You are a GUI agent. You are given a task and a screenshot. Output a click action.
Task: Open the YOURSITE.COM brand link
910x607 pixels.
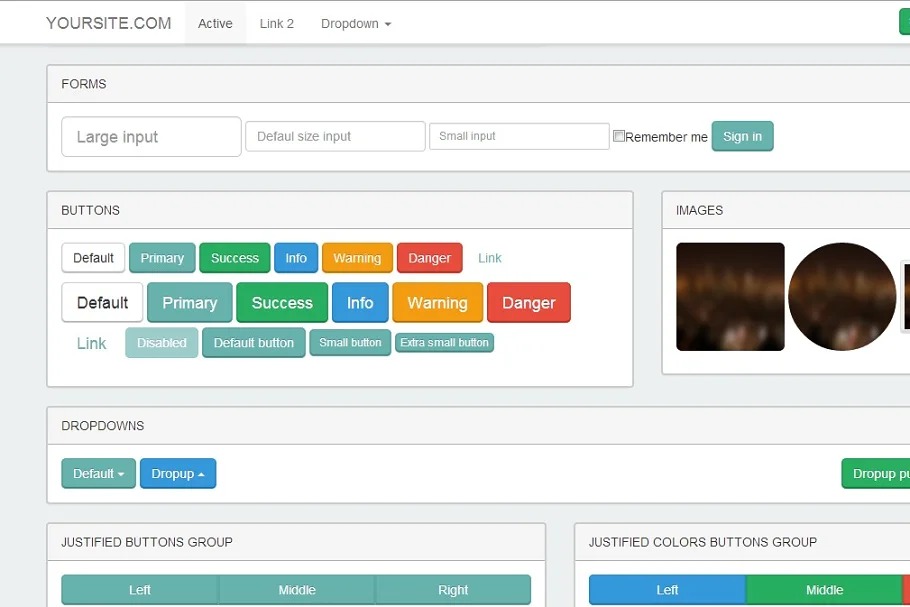tap(108, 23)
